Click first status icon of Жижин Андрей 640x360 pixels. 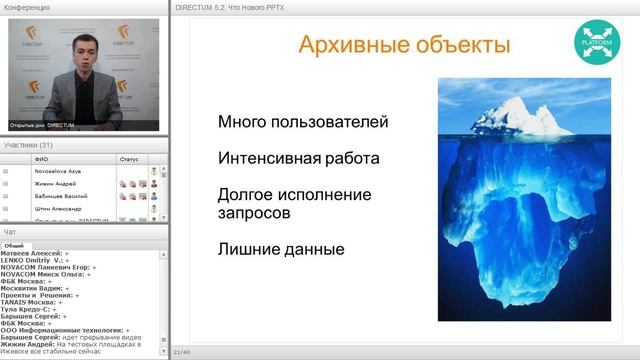122,184
